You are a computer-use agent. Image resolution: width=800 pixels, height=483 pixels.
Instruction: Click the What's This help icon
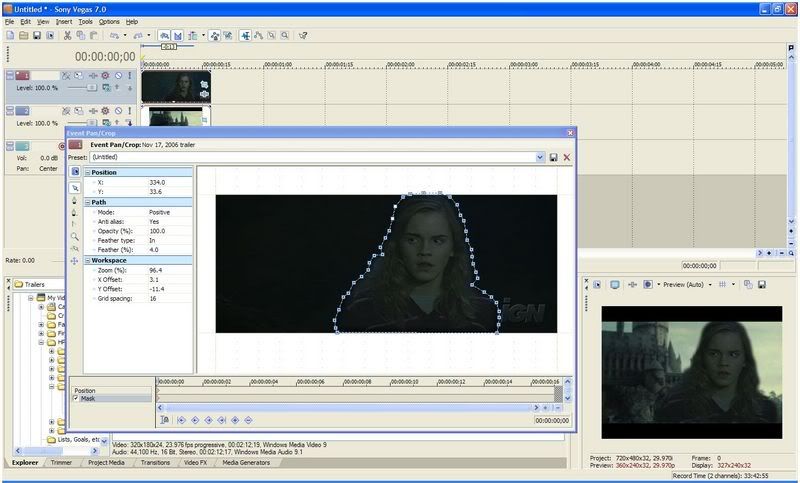point(303,35)
